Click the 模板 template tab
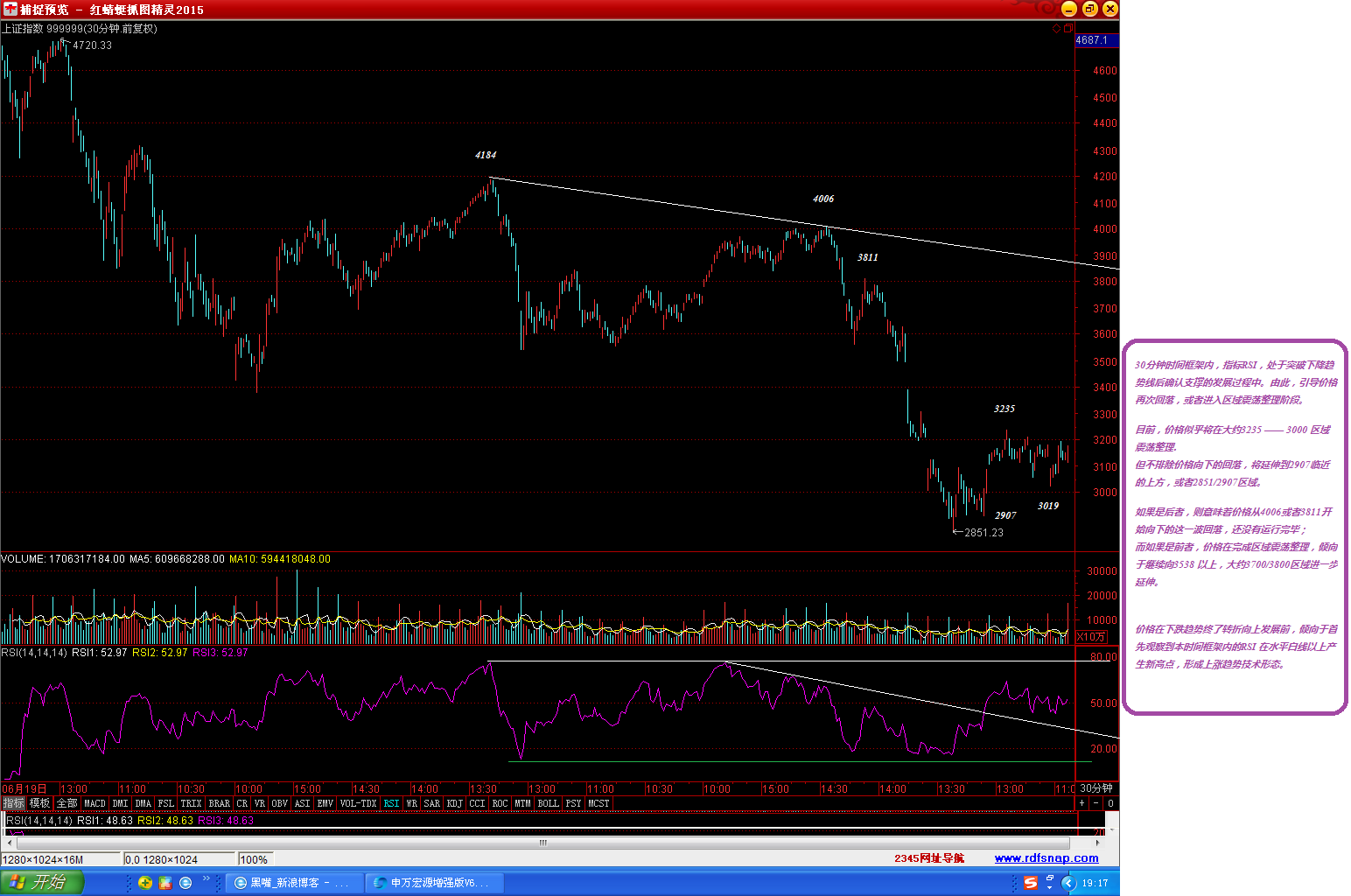Image resolution: width=1351 pixels, height=896 pixels. point(40,803)
